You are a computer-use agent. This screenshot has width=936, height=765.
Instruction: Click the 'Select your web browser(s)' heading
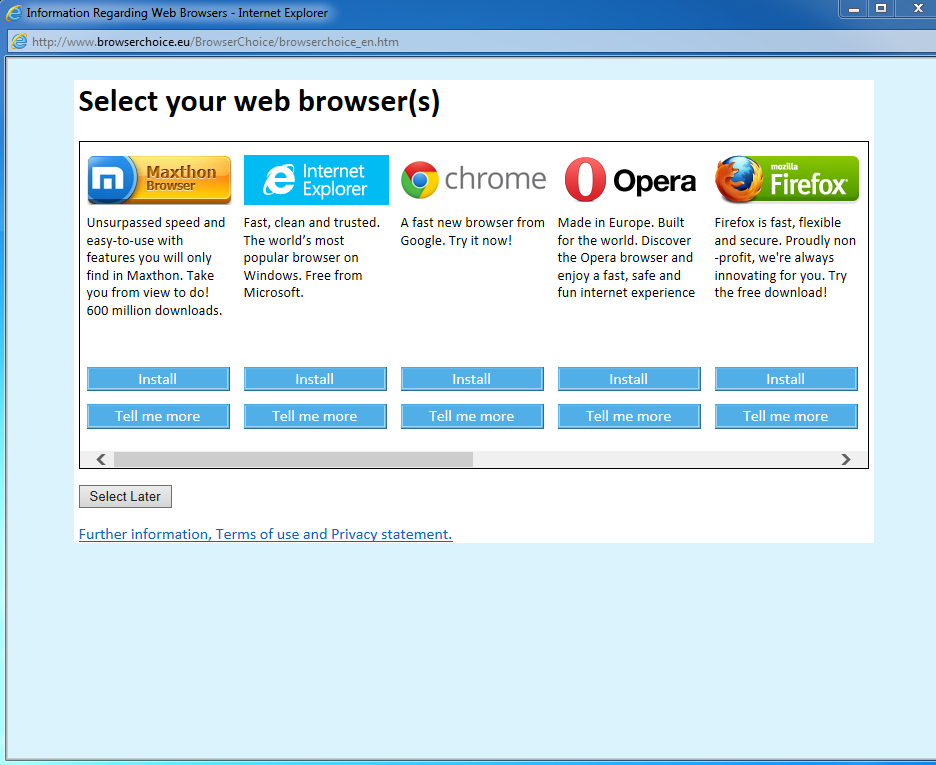click(260, 101)
